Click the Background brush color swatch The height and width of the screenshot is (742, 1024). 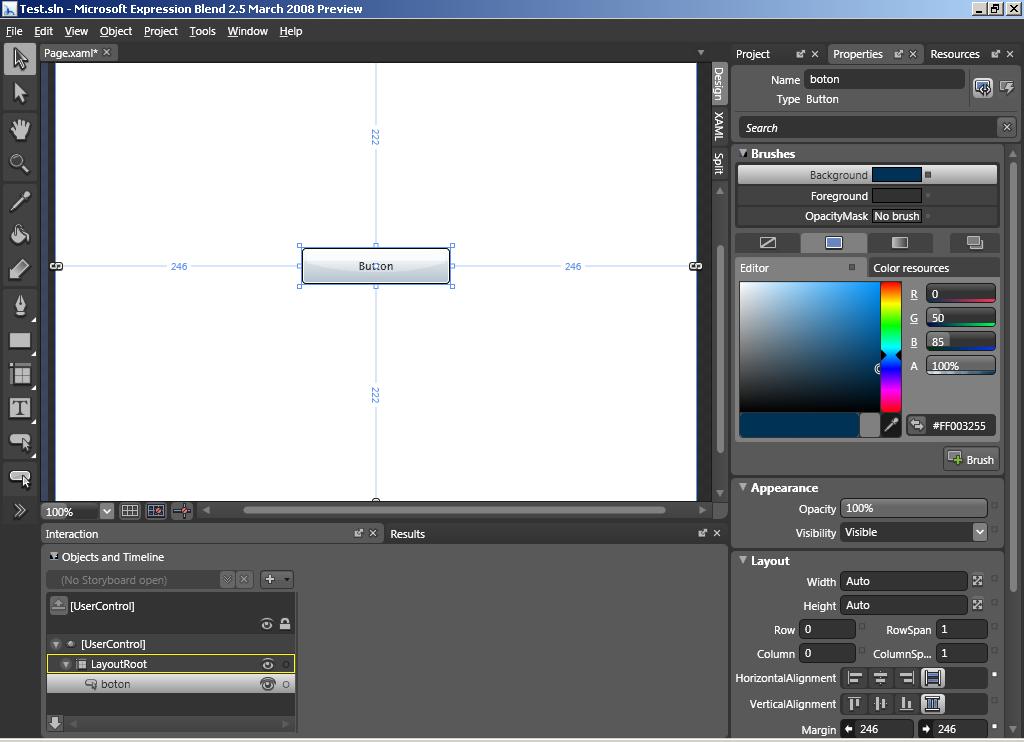[897, 175]
